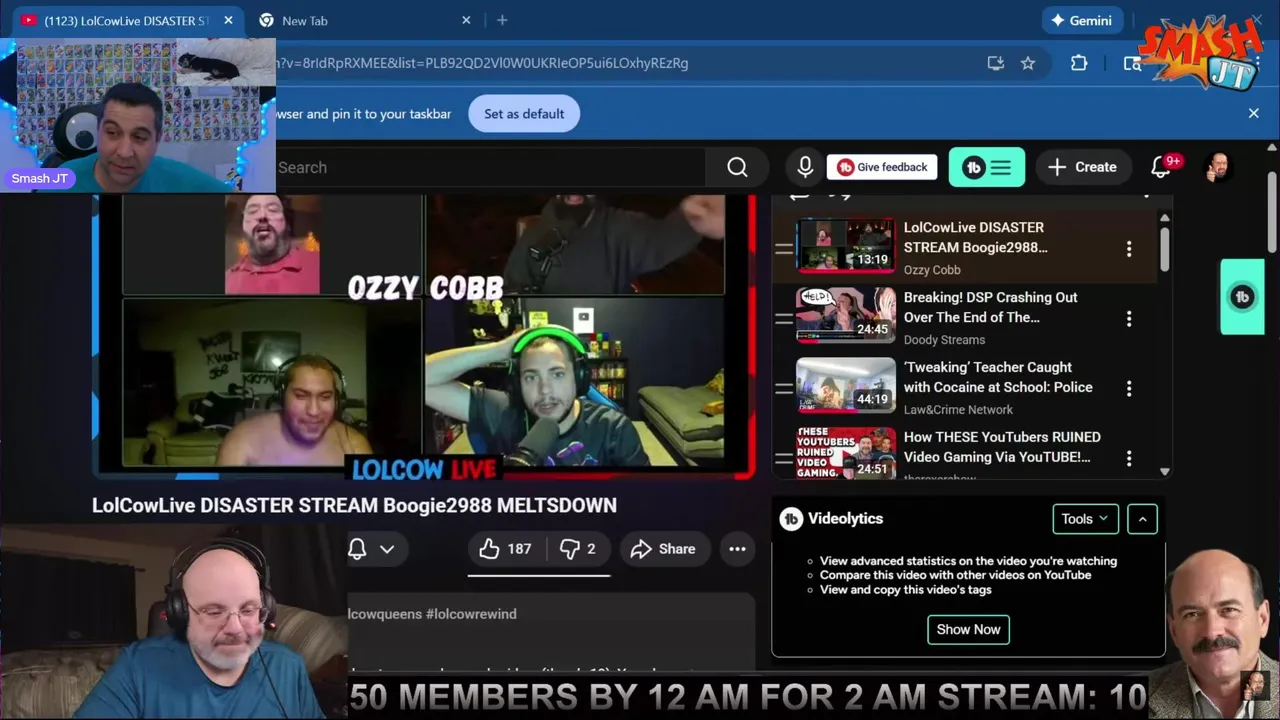Like the video with 187 likes
1280x720 pixels.
coord(505,548)
